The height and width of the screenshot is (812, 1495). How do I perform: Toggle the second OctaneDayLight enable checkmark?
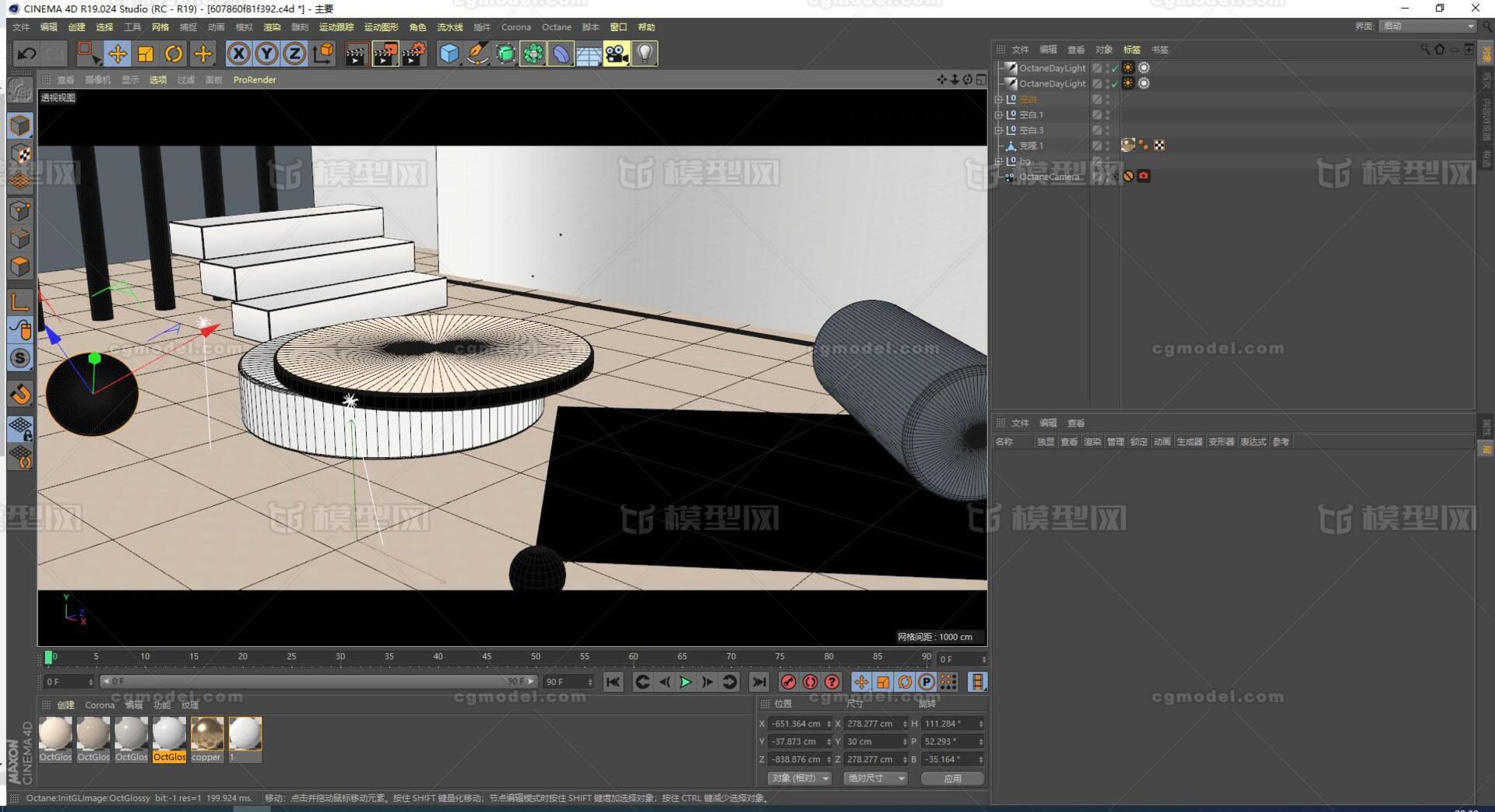pos(1114,84)
